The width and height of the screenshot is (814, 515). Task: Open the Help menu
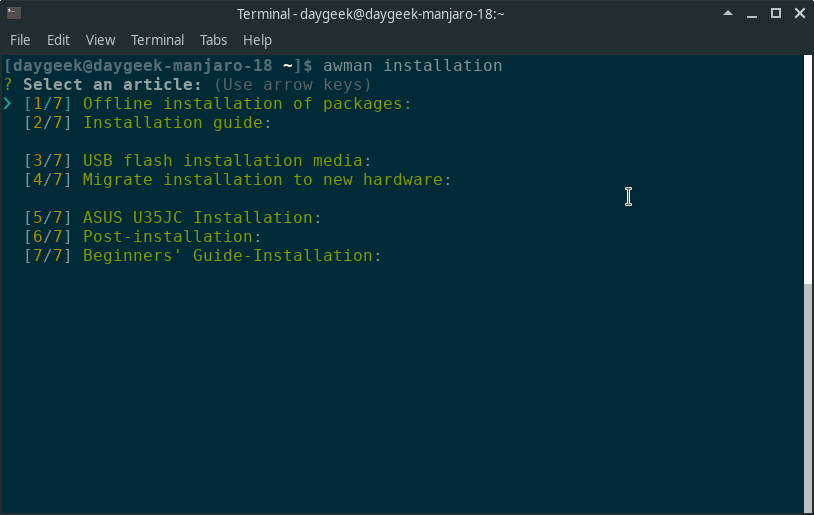click(257, 40)
